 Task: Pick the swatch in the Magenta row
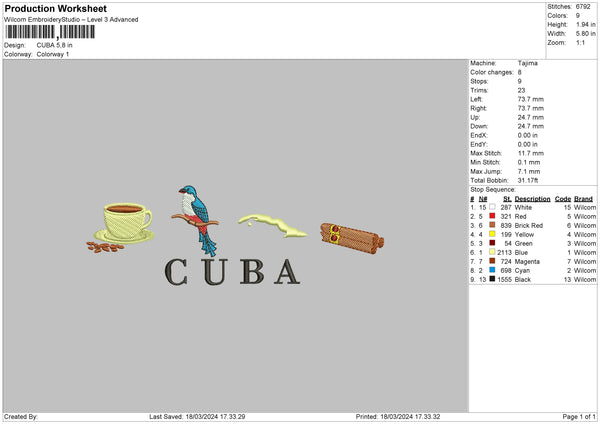coord(492,261)
